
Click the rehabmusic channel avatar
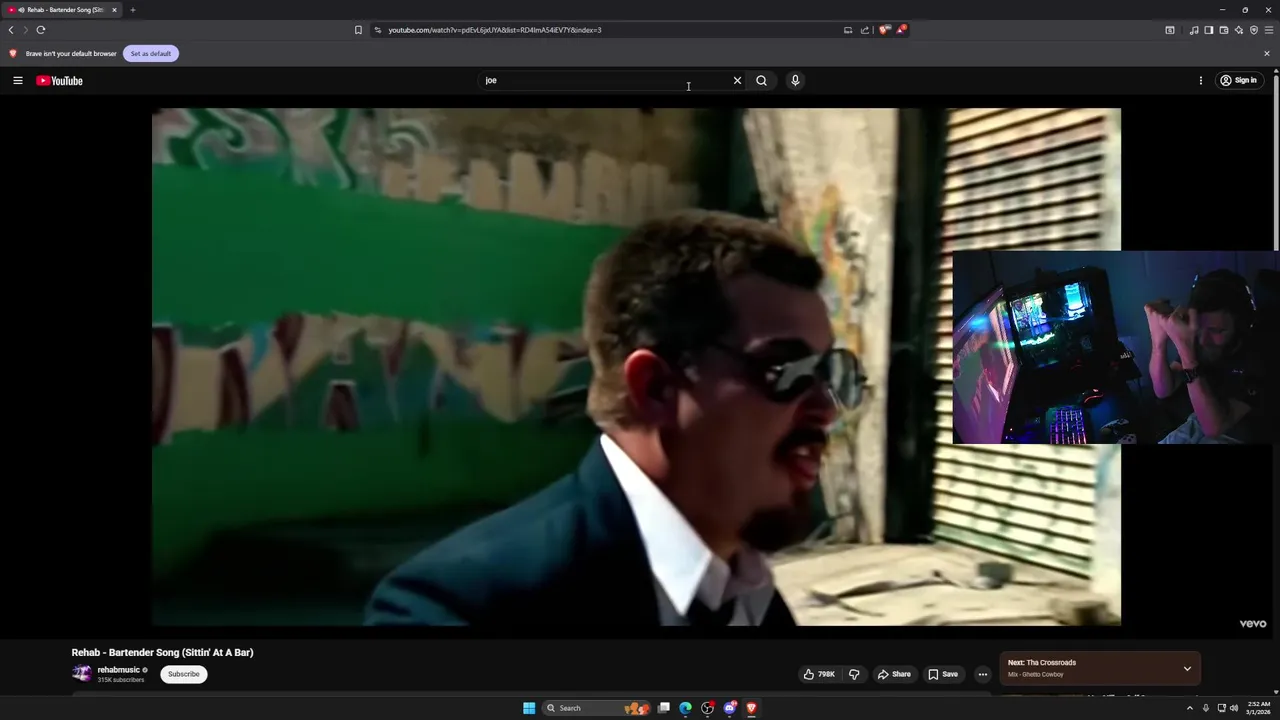click(x=81, y=674)
